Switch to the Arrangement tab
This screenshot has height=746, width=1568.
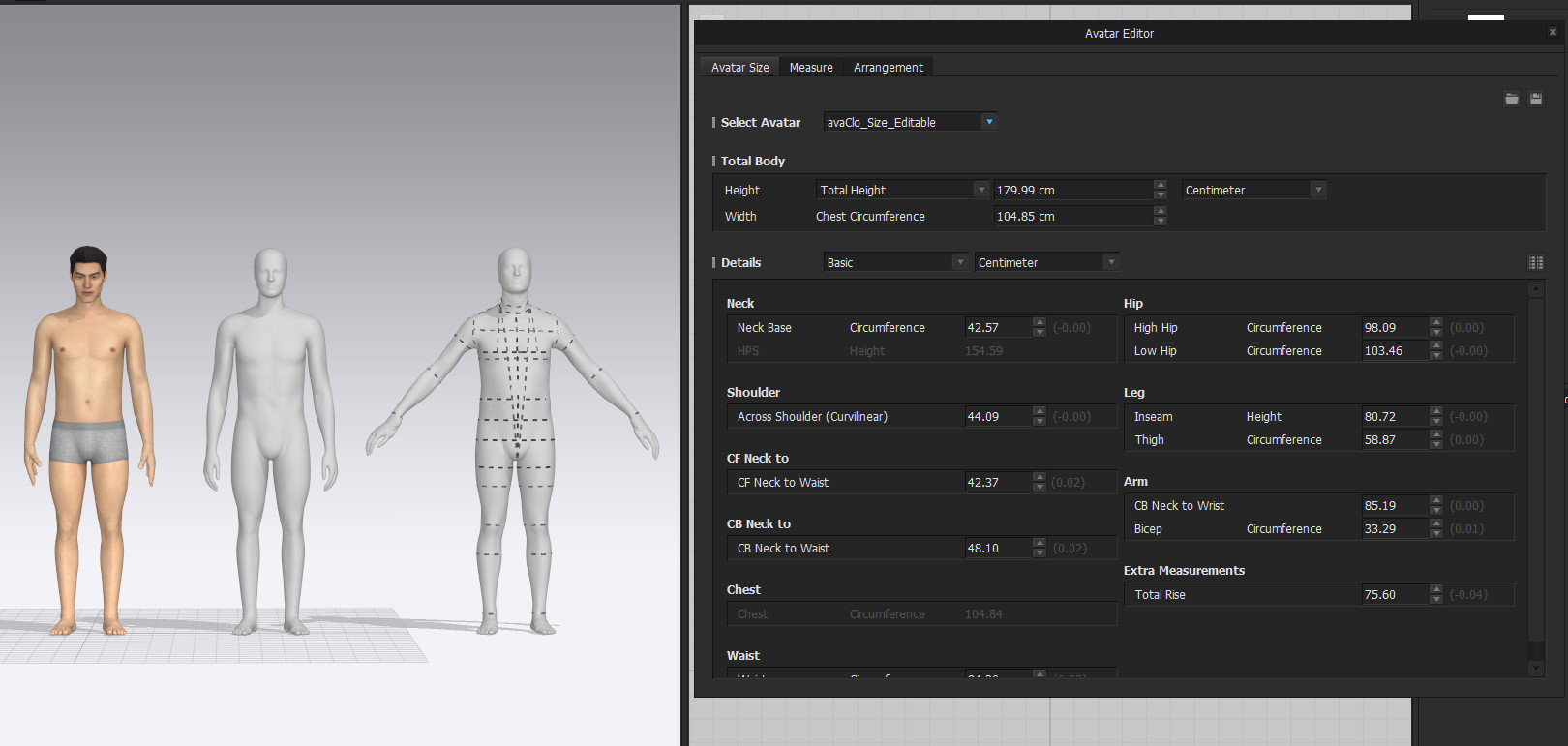[888, 68]
